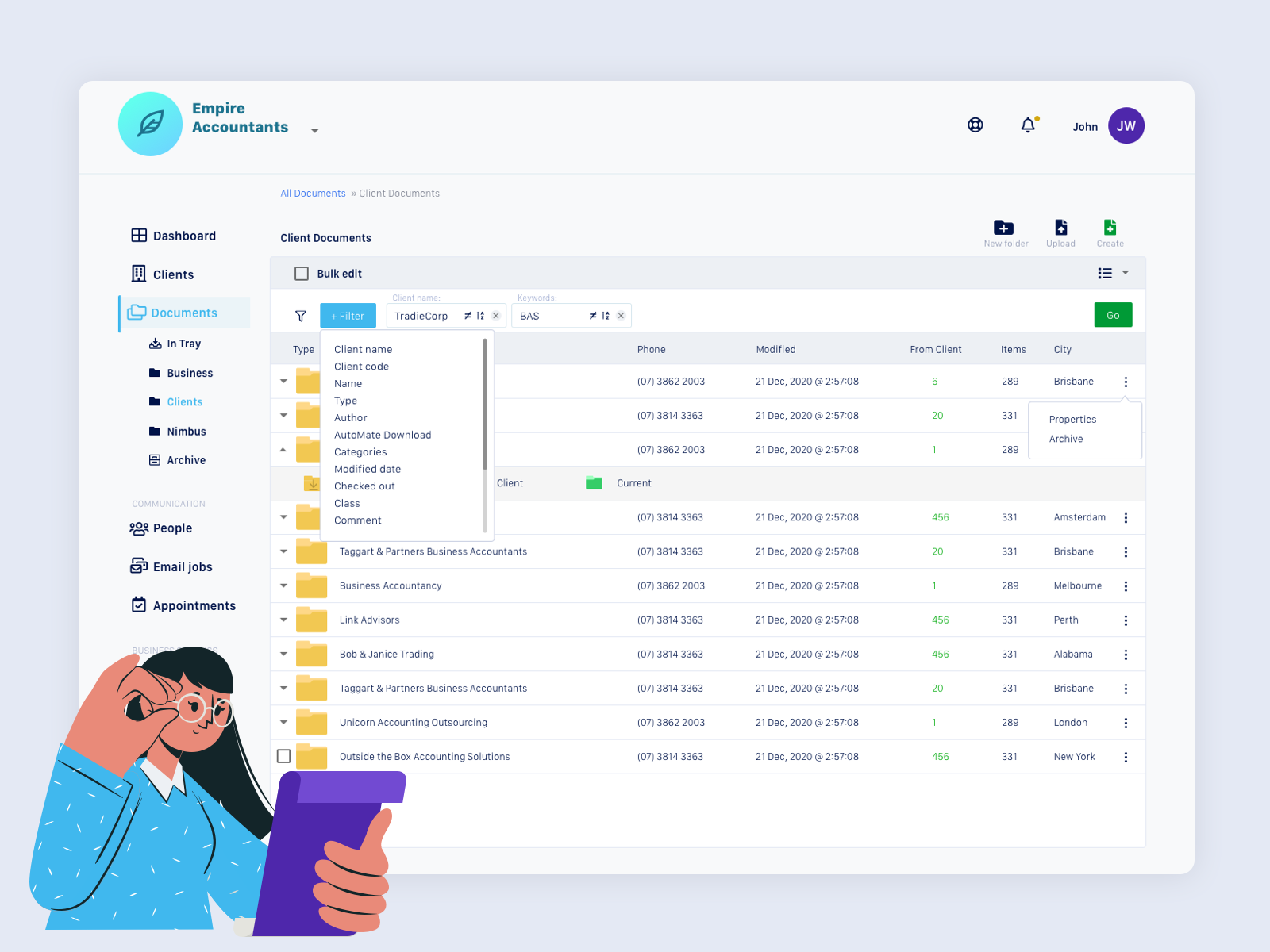Click the list view icon
This screenshot has width=1270, height=952.
[1105, 273]
